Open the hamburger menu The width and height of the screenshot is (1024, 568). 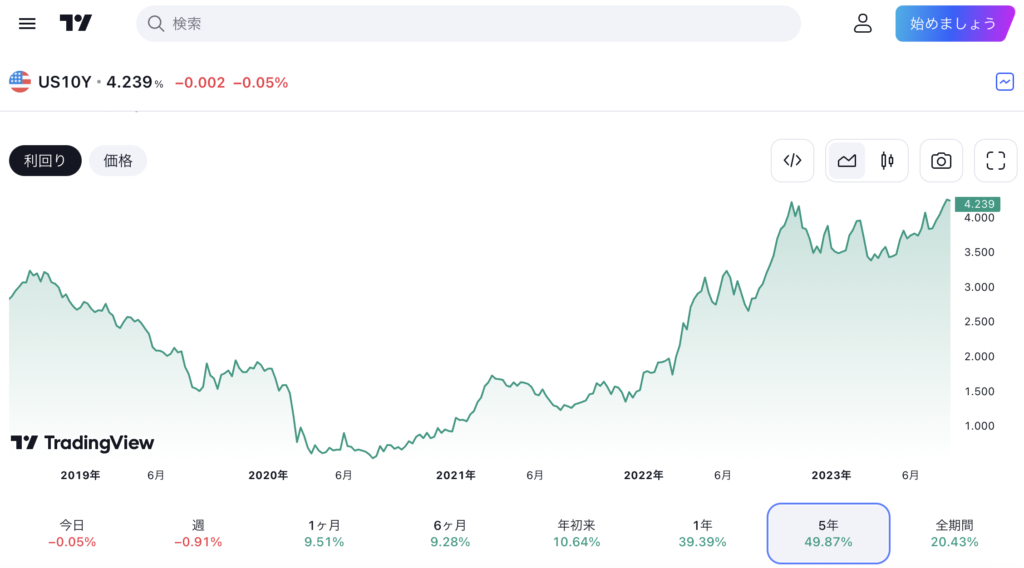pos(27,24)
